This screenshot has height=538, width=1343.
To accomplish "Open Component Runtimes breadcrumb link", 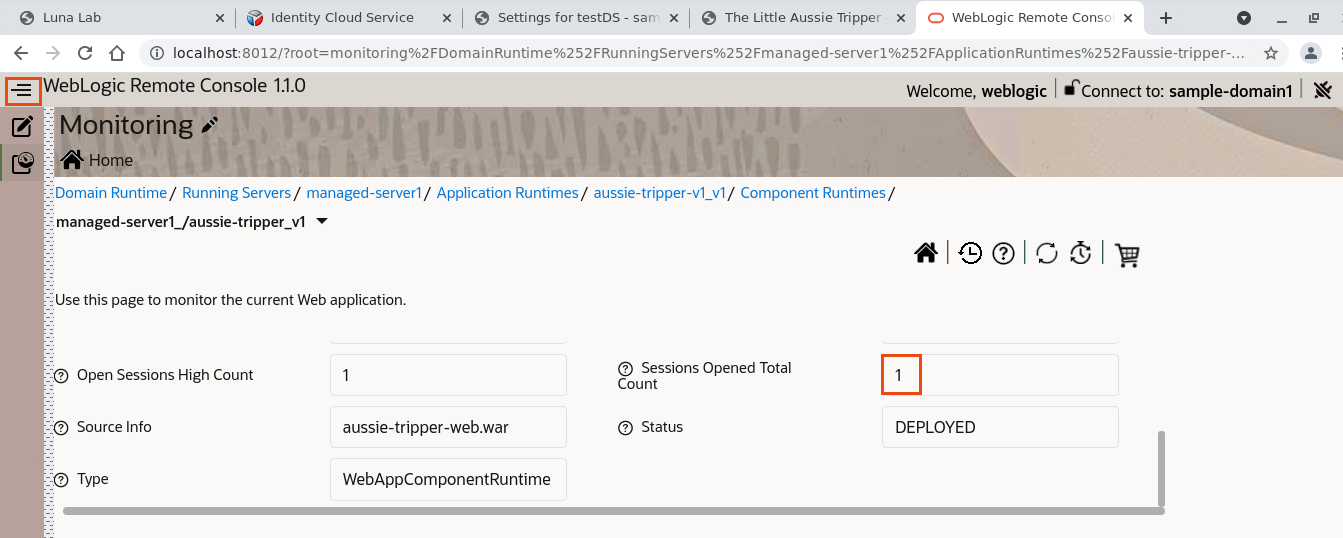I will pyautogui.click(x=813, y=193).
